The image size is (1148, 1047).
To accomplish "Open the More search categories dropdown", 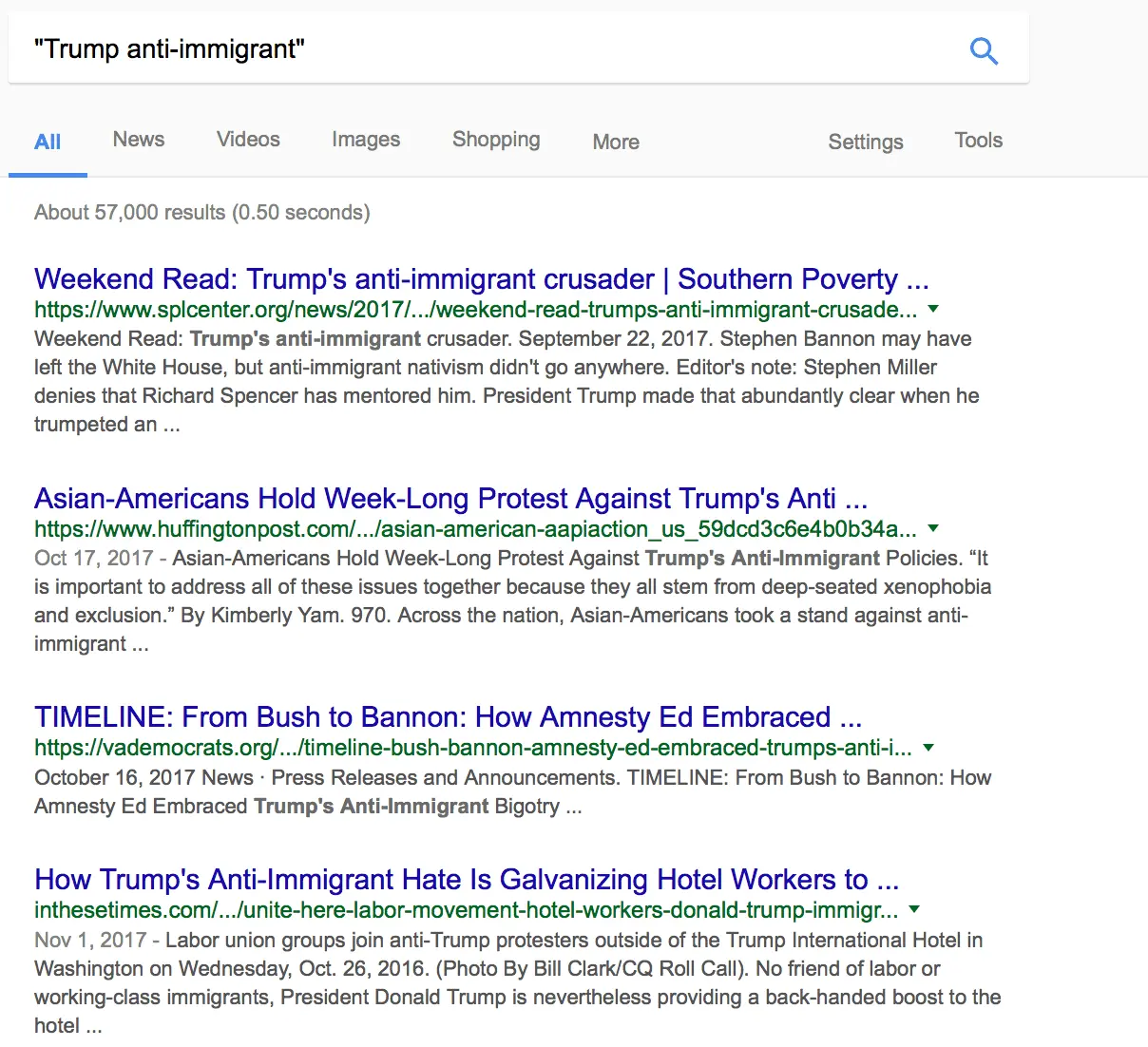I will [x=614, y=141].
